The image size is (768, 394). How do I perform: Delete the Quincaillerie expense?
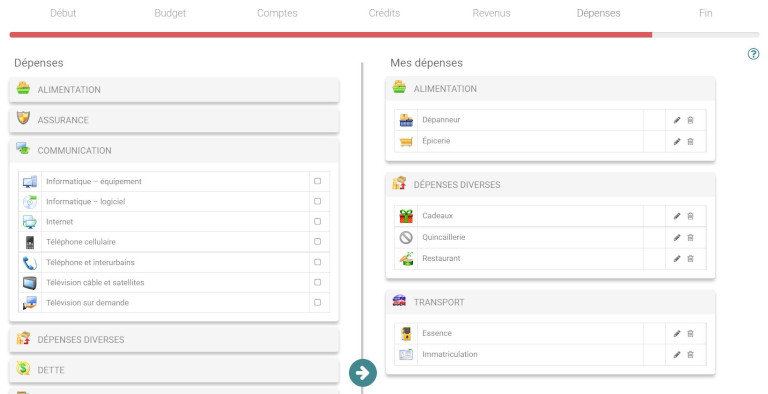click(691, 238)
